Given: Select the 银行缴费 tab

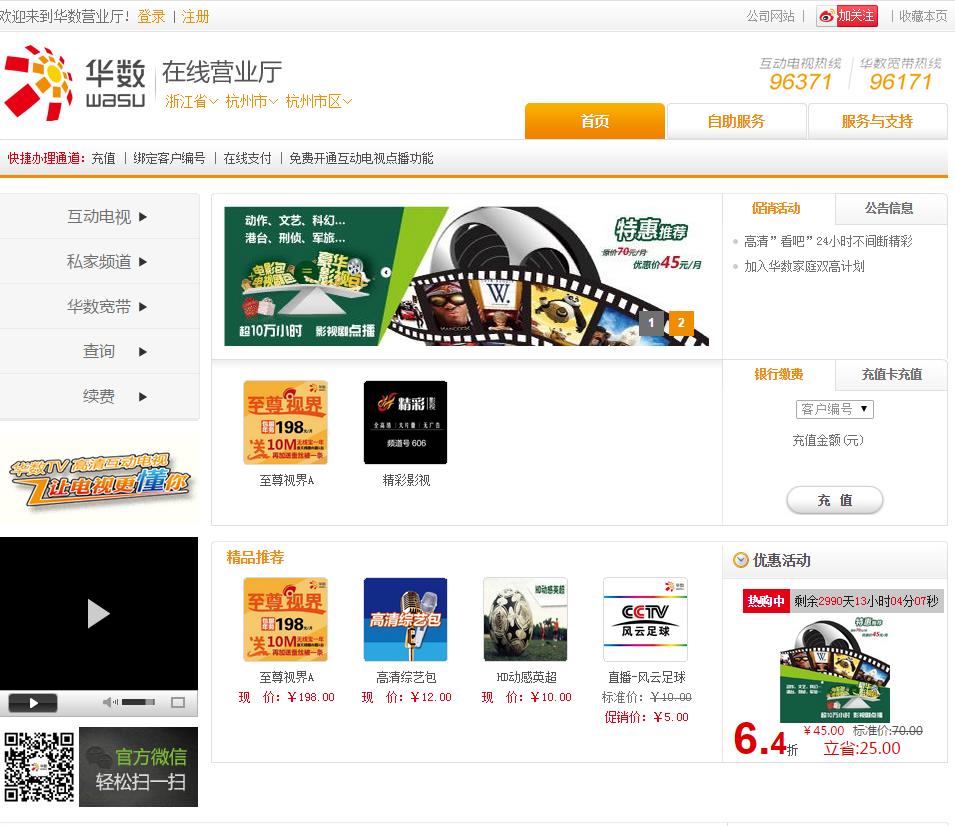Looking at the screenshot, I should click(778, 374).
